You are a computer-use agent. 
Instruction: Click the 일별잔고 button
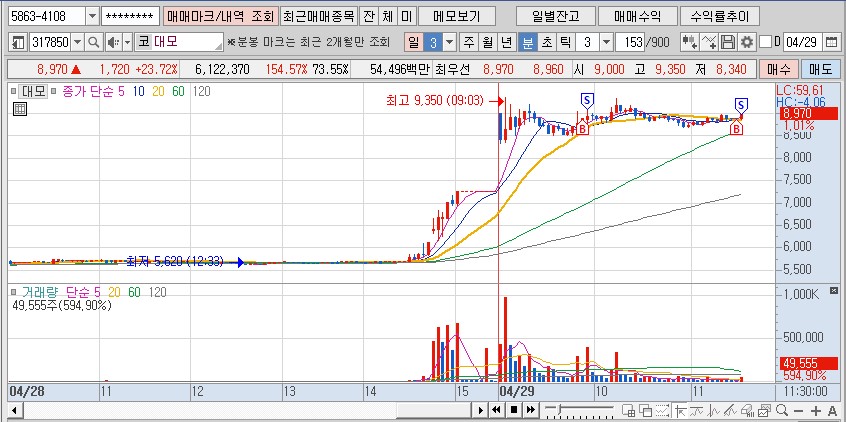[x=556, y=17]
